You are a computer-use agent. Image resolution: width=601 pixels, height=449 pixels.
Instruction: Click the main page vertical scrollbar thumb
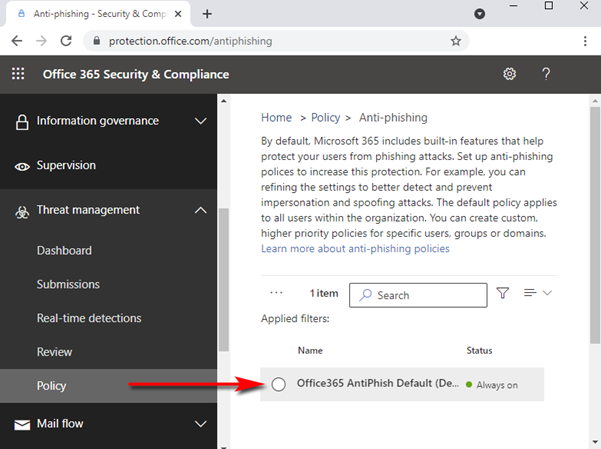(595, 225)
